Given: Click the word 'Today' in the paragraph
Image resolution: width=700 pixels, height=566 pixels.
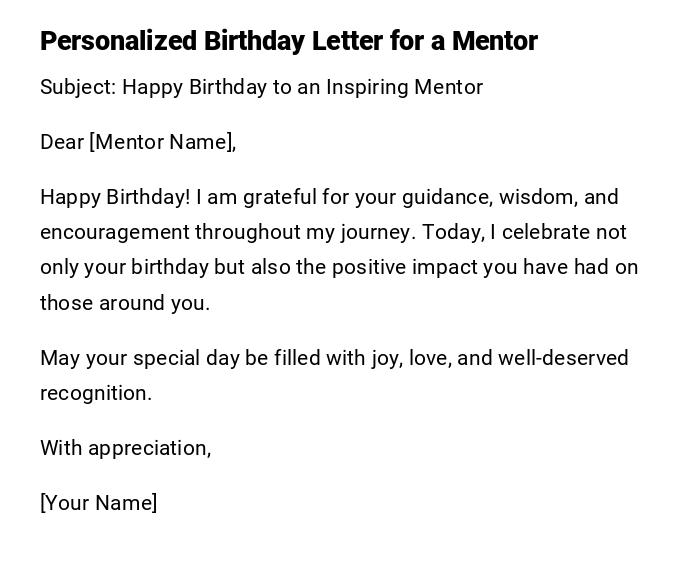Looking at the screenshot, I should [x=453, y=232].
